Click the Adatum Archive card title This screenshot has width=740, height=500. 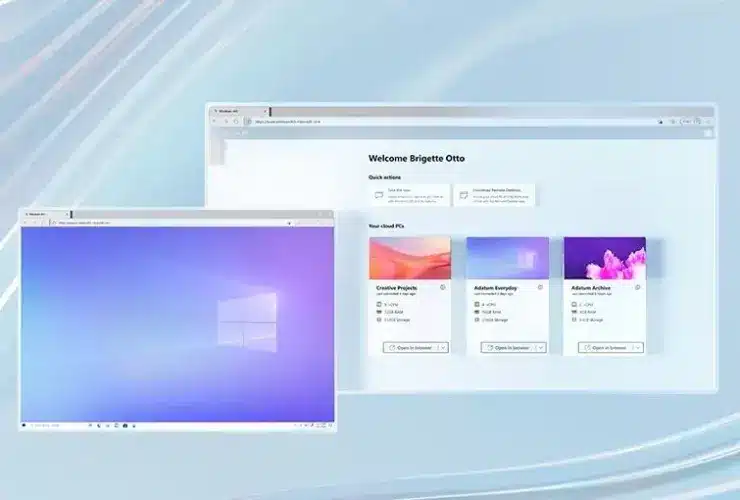click(x=591, y=288)
